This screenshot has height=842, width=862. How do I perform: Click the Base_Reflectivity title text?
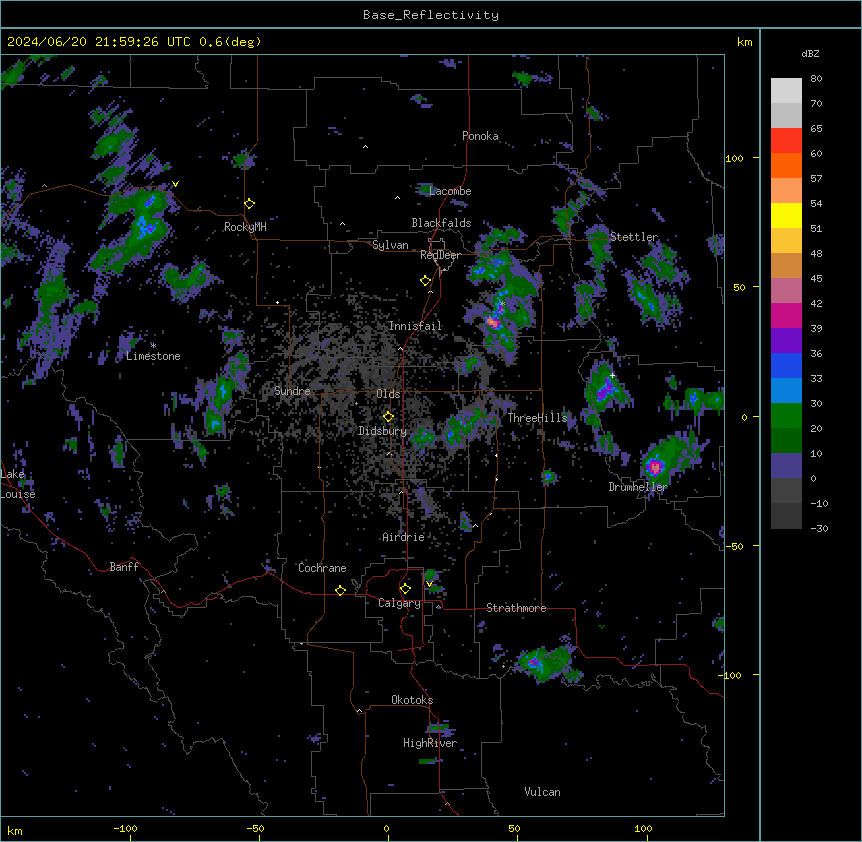[431, 15]
